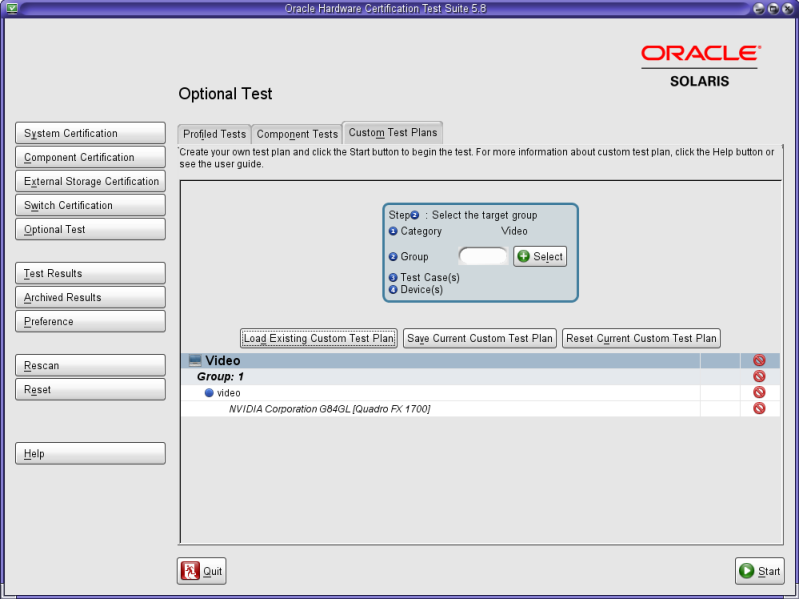Viewport: 799px width, 599px height.
Task: View Test Results
Action: (90, 273)
